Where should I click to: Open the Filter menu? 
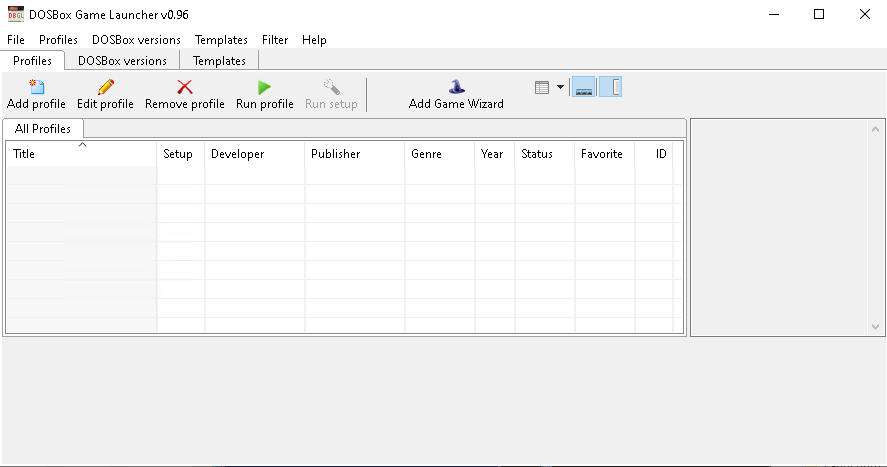coord(275,40)
